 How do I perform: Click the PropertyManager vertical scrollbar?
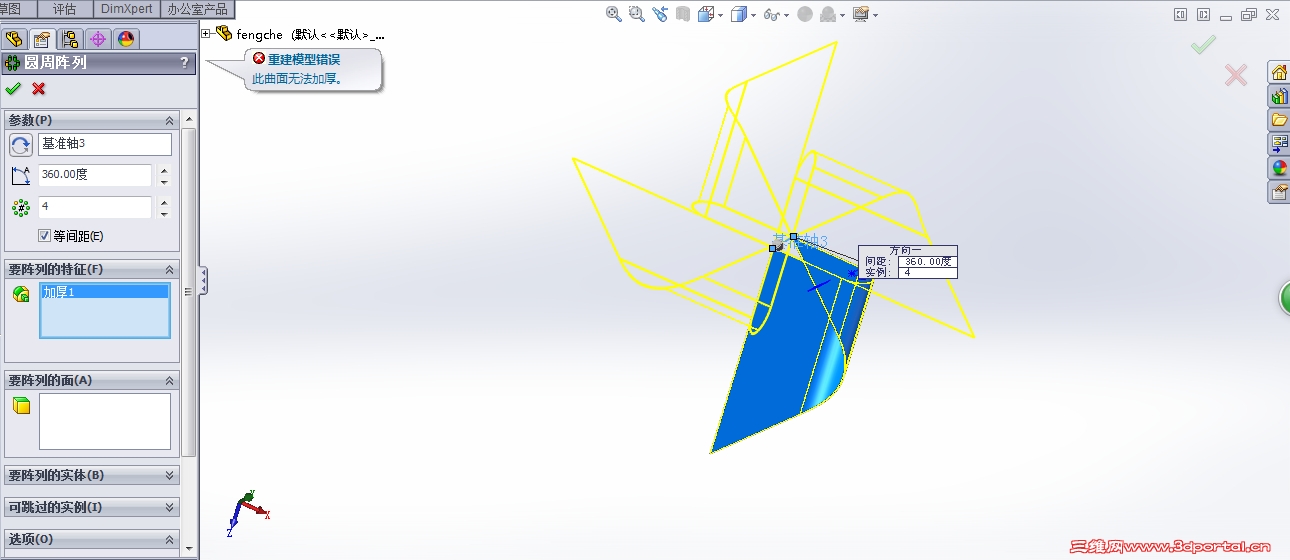point(190,290)
